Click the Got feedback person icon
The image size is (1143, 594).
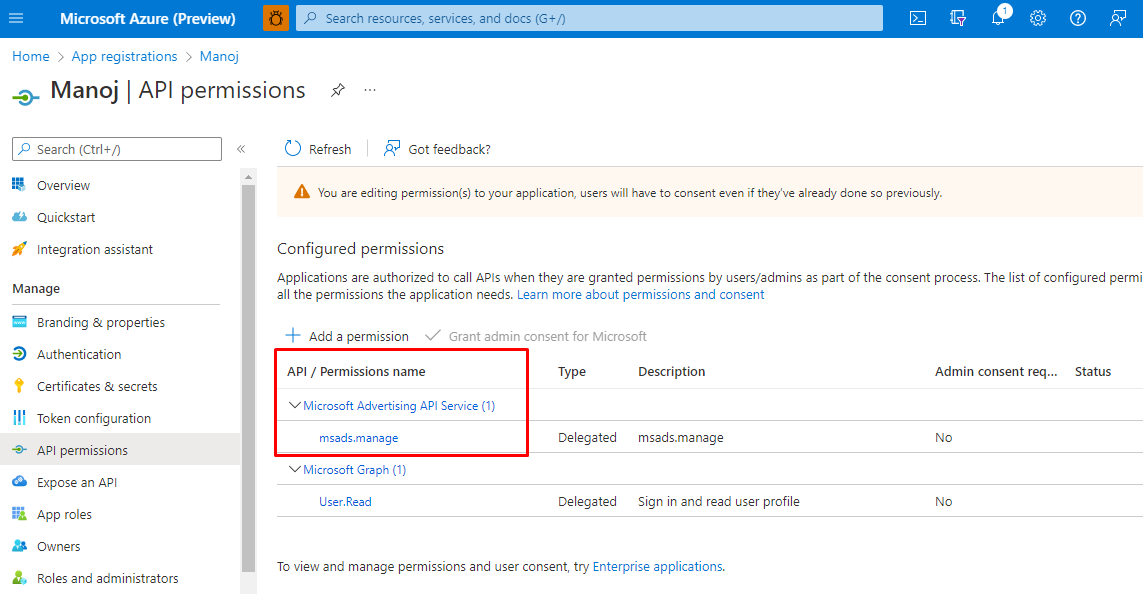(x=392, y=149)
